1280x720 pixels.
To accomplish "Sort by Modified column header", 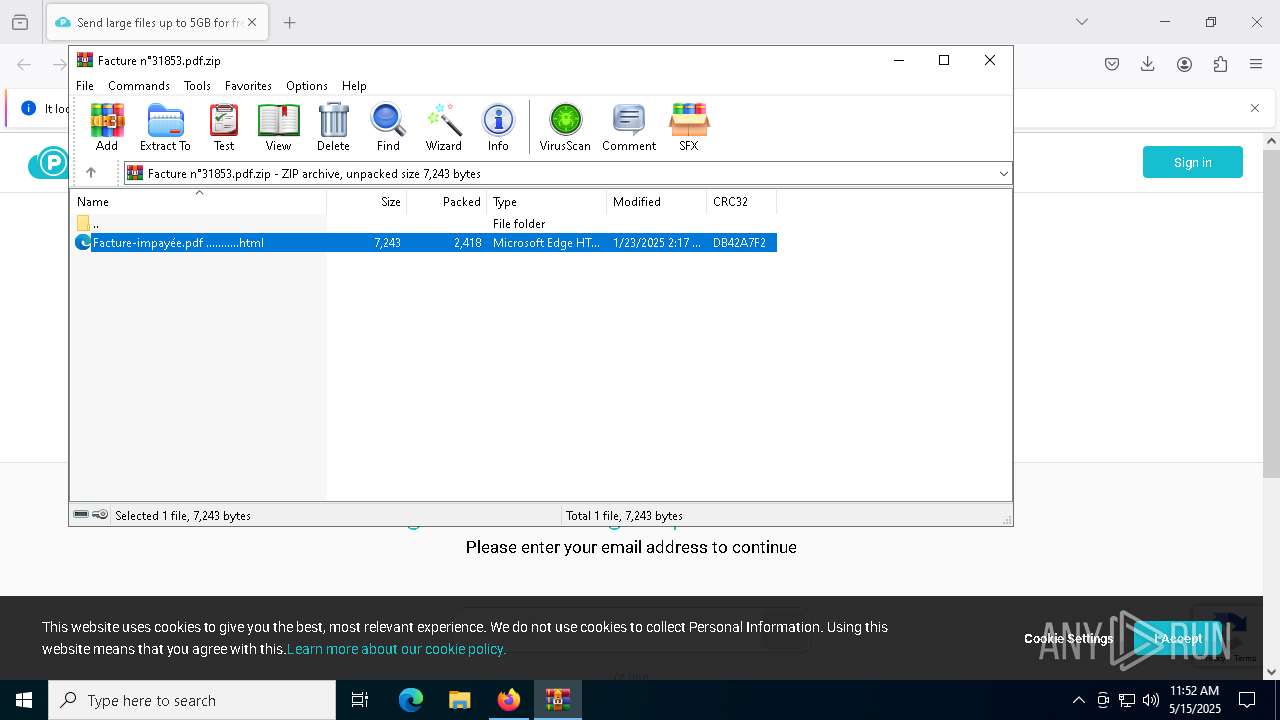I will (657, 202).
